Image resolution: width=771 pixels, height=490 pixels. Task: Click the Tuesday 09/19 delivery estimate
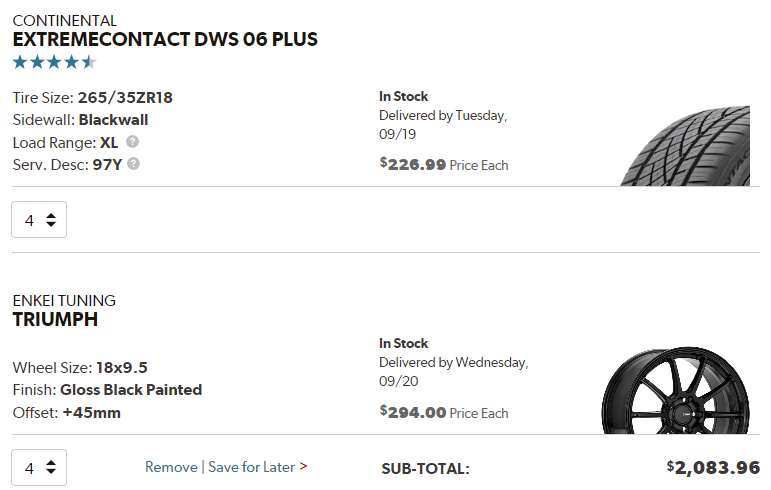pos(443,124)
